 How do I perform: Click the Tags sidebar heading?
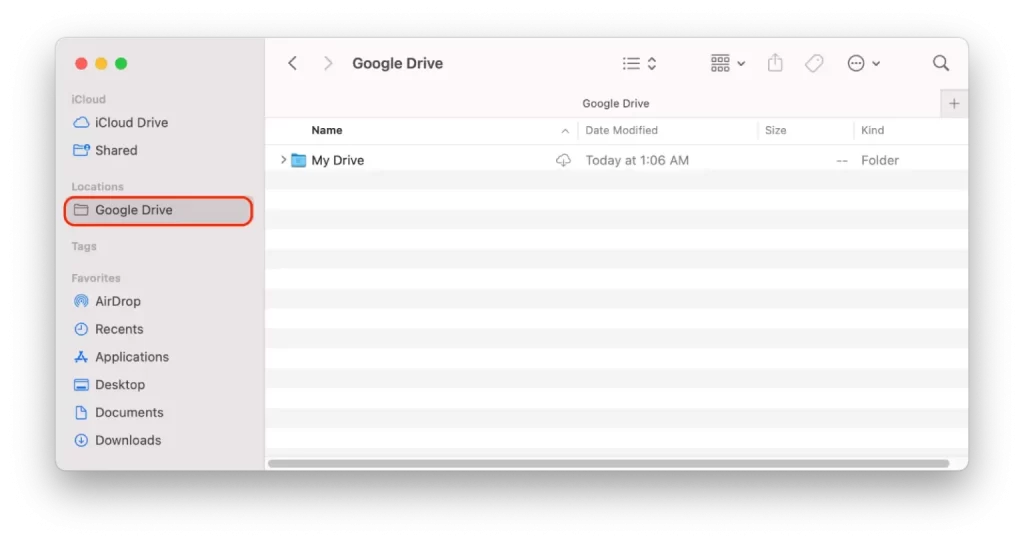click(x=84, y=246)
